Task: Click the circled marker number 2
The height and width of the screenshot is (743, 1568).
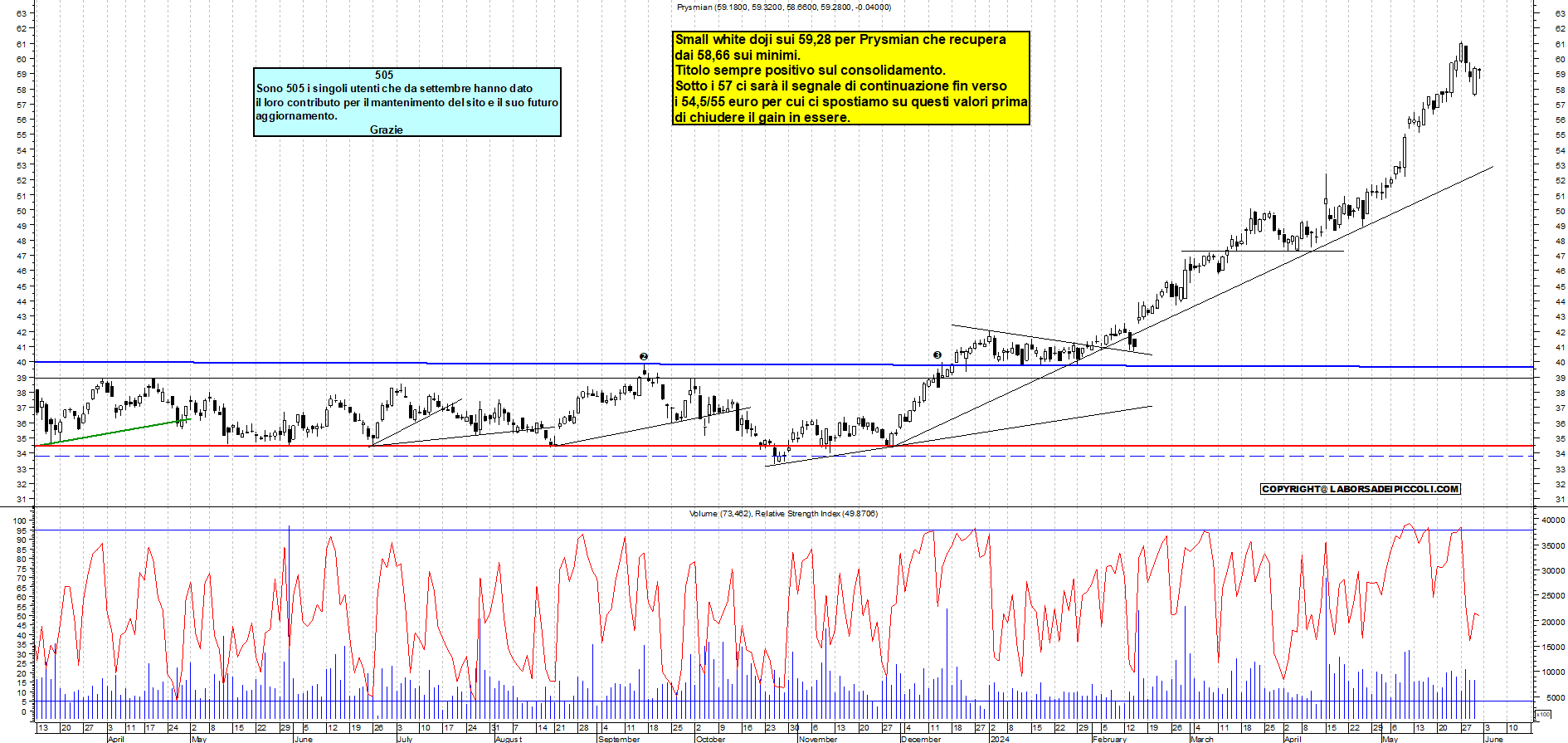Action: tap(644, 357)
